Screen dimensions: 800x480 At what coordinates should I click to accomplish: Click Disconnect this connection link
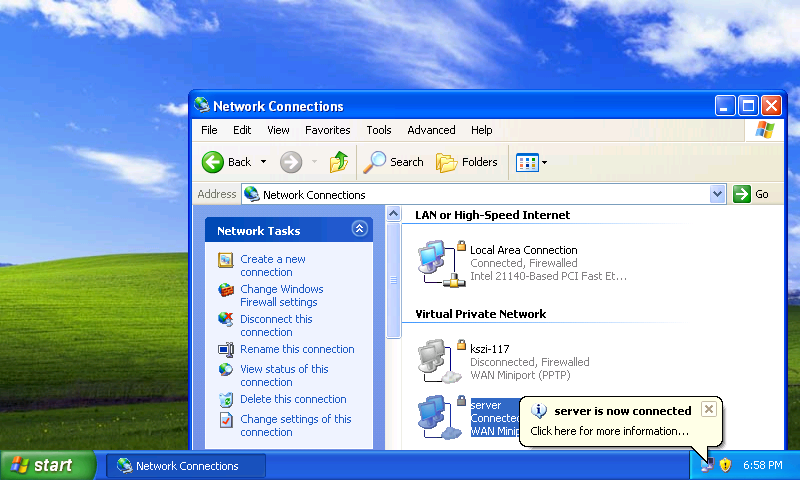click(x=276, y=325)
